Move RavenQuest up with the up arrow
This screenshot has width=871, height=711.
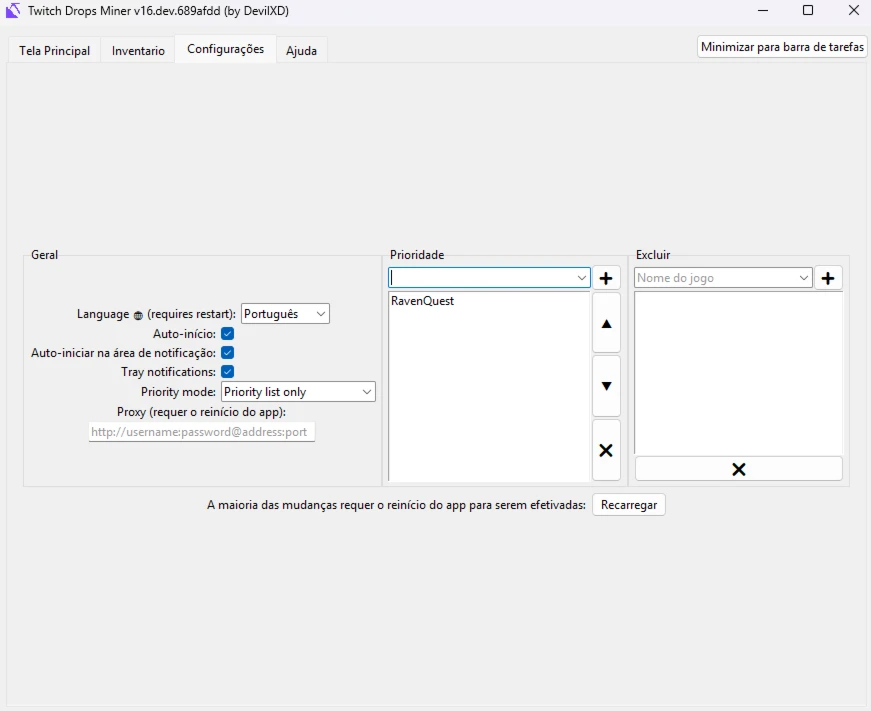606,323
